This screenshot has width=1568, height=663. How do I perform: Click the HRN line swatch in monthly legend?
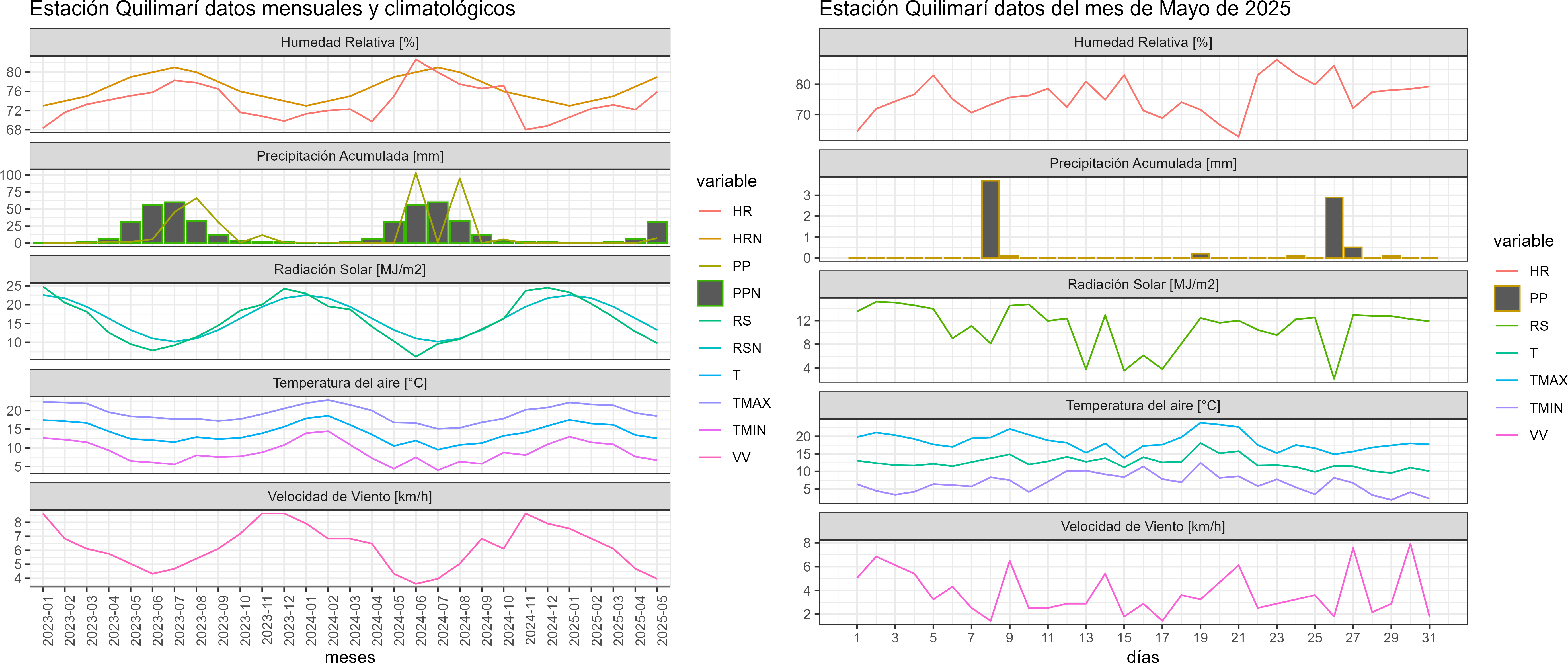(x=710, y=239)
